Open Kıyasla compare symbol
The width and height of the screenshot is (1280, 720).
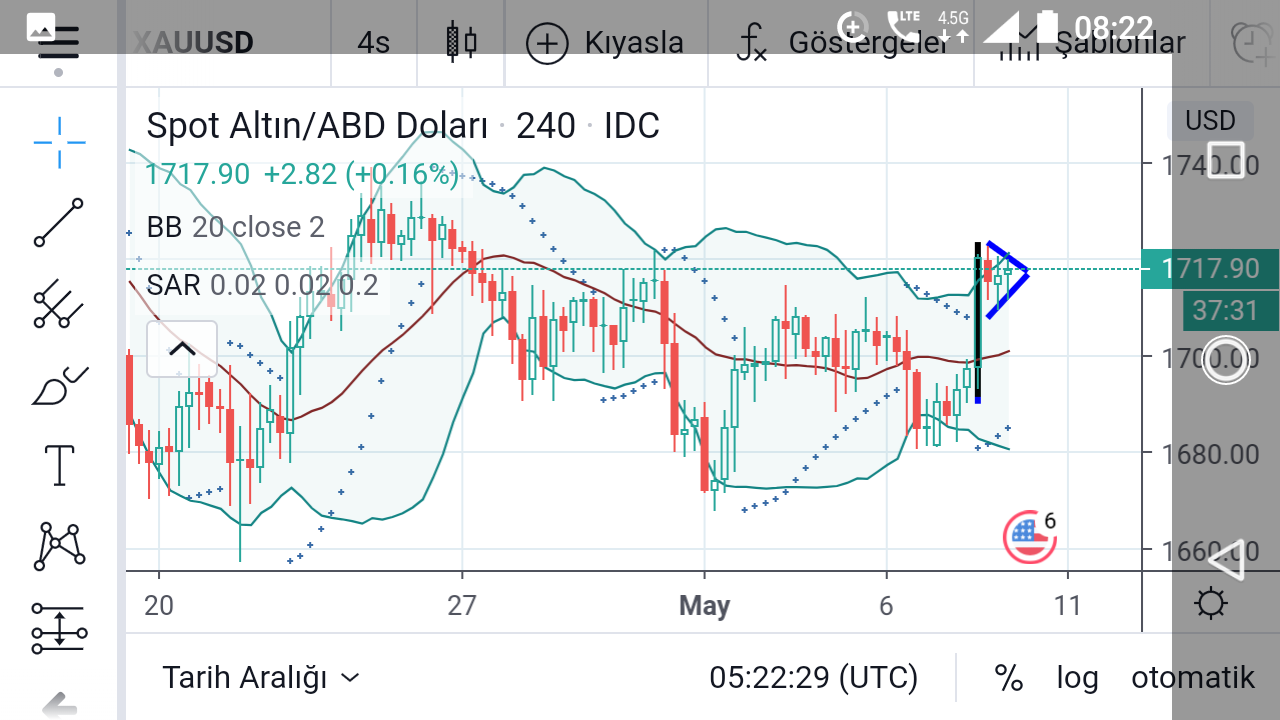point(605,43)
